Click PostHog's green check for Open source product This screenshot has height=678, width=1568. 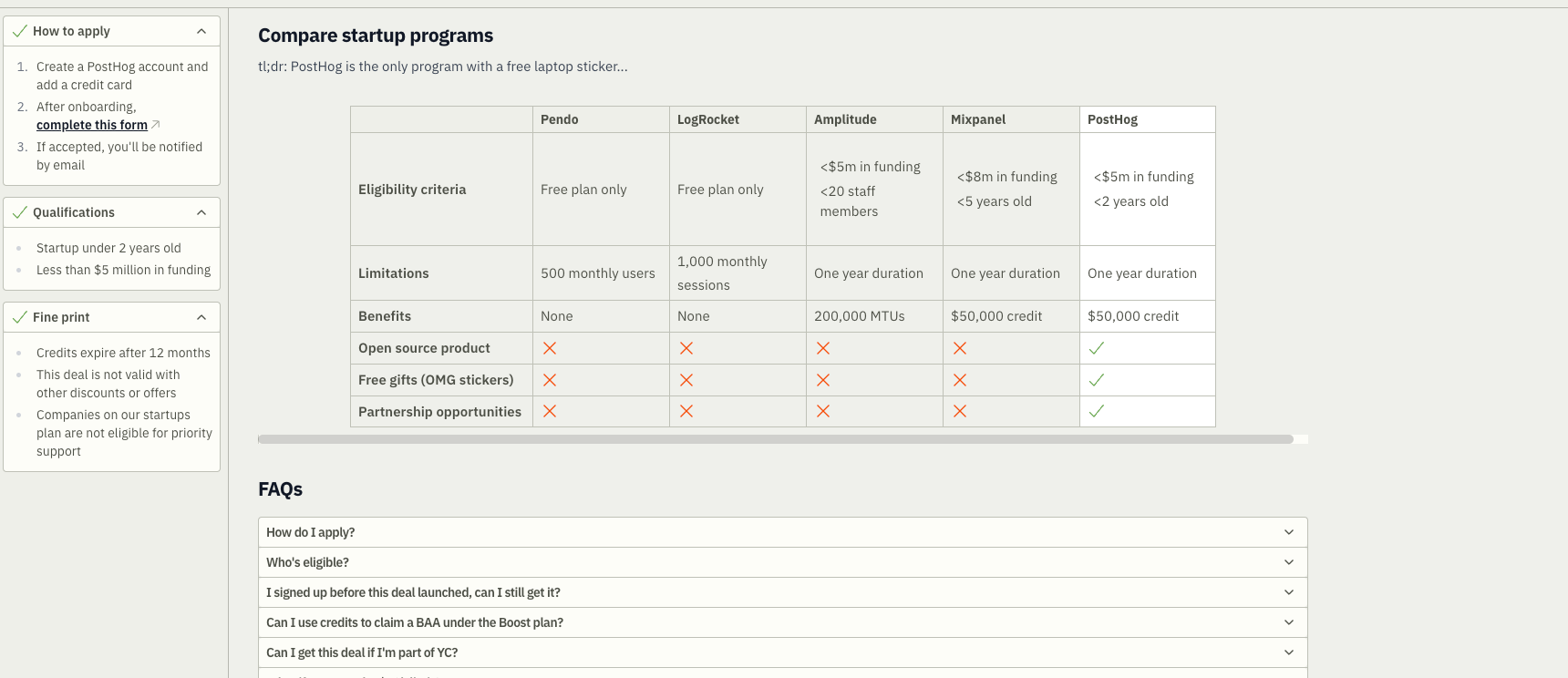[1097, 348]
